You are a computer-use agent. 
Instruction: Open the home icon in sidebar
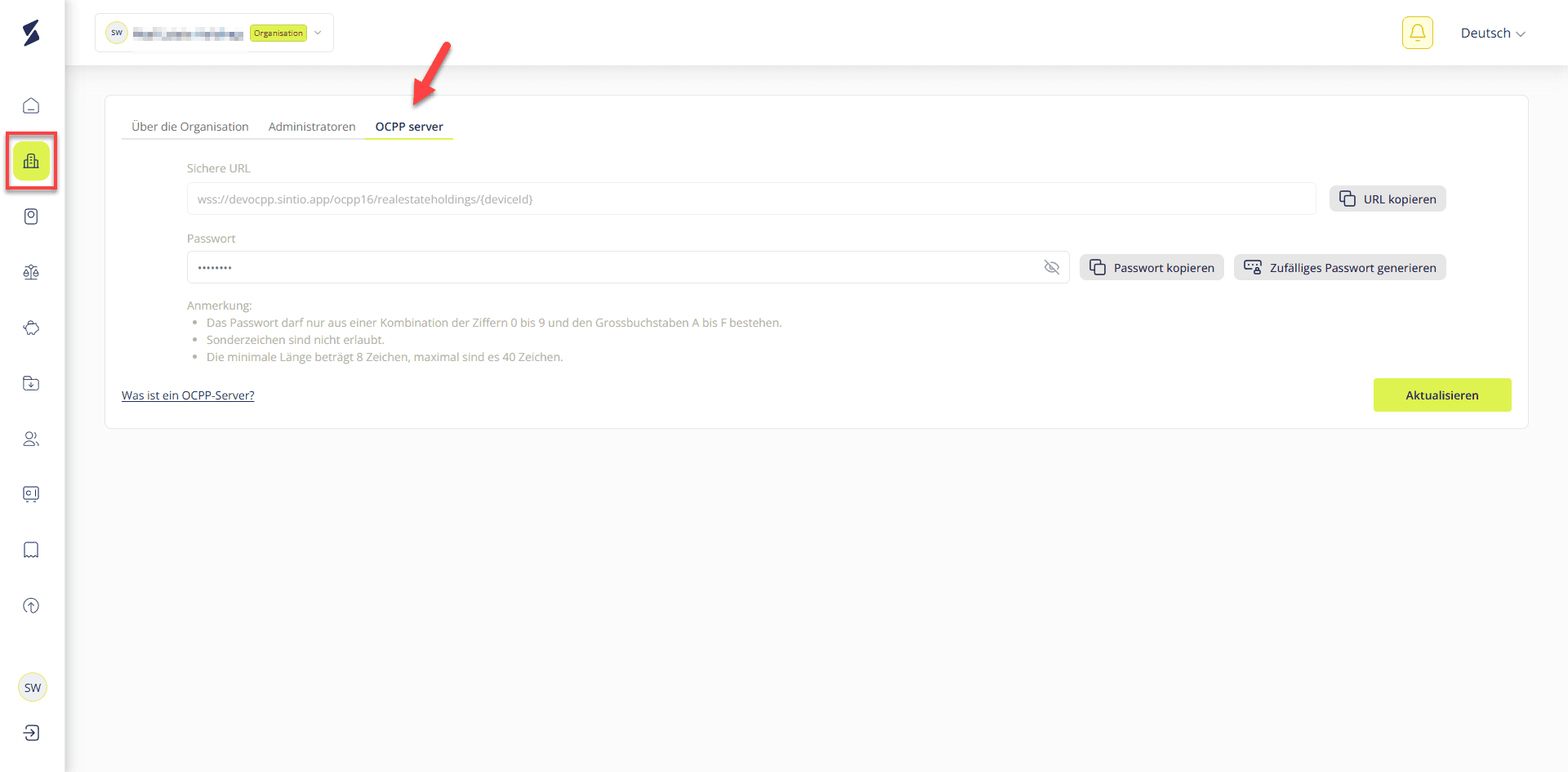click(31, 105)
